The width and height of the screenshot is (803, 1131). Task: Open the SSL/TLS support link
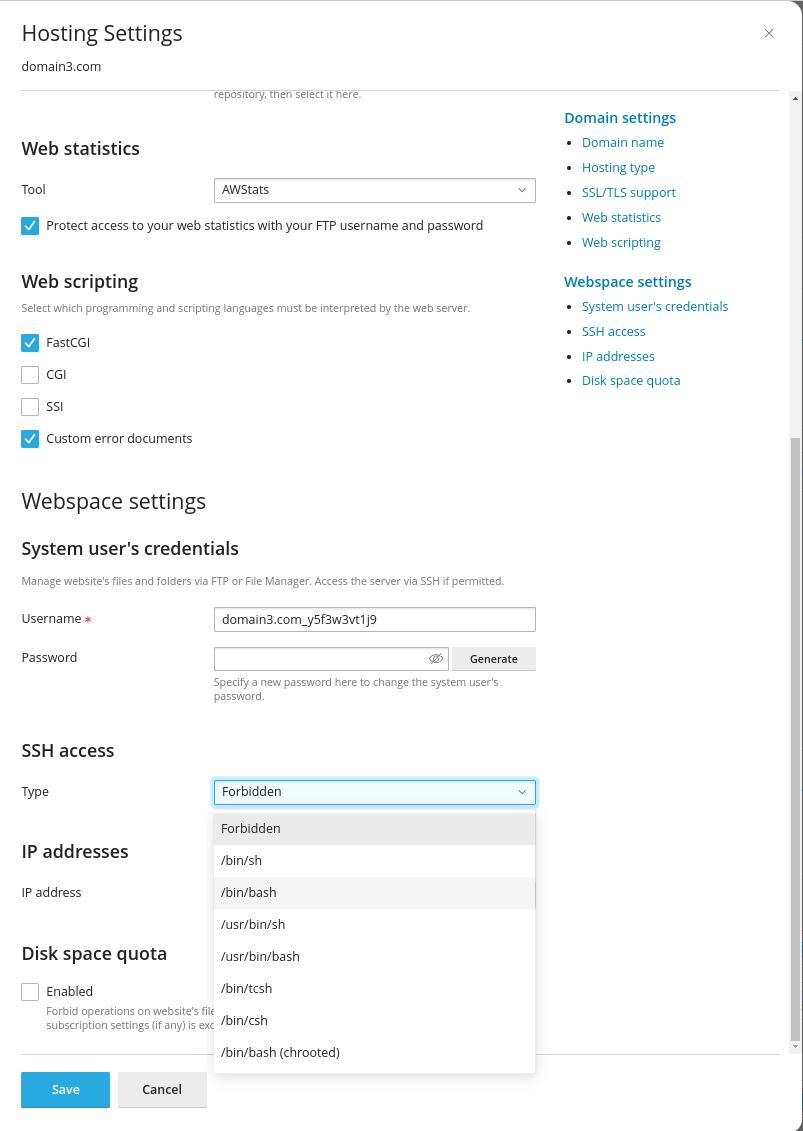click(x=628, y=192)
